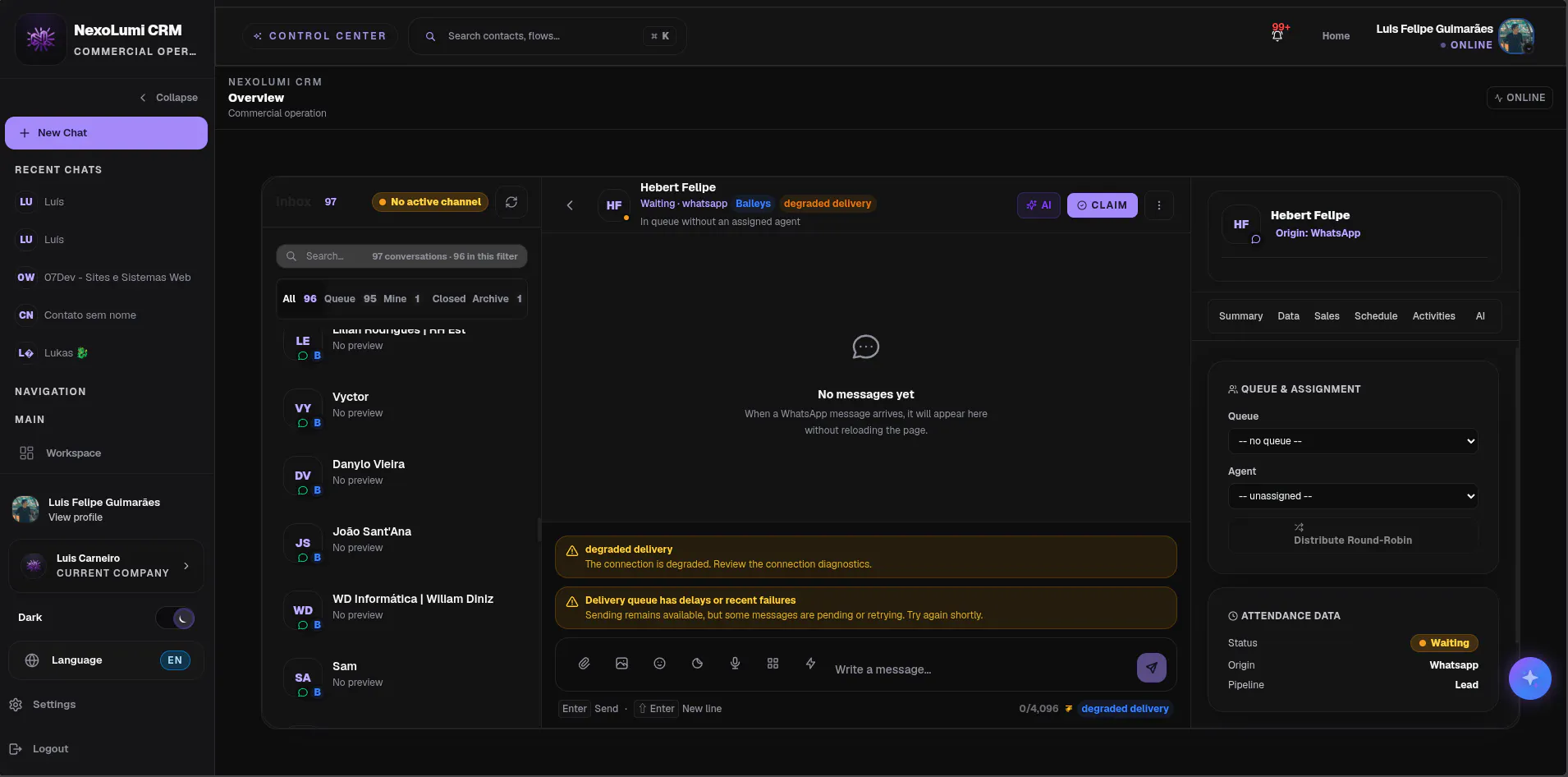The width and height of the screenshot is (1568, 777).
Task: Click the templates grid icon in composer
Action: (773, 664)
